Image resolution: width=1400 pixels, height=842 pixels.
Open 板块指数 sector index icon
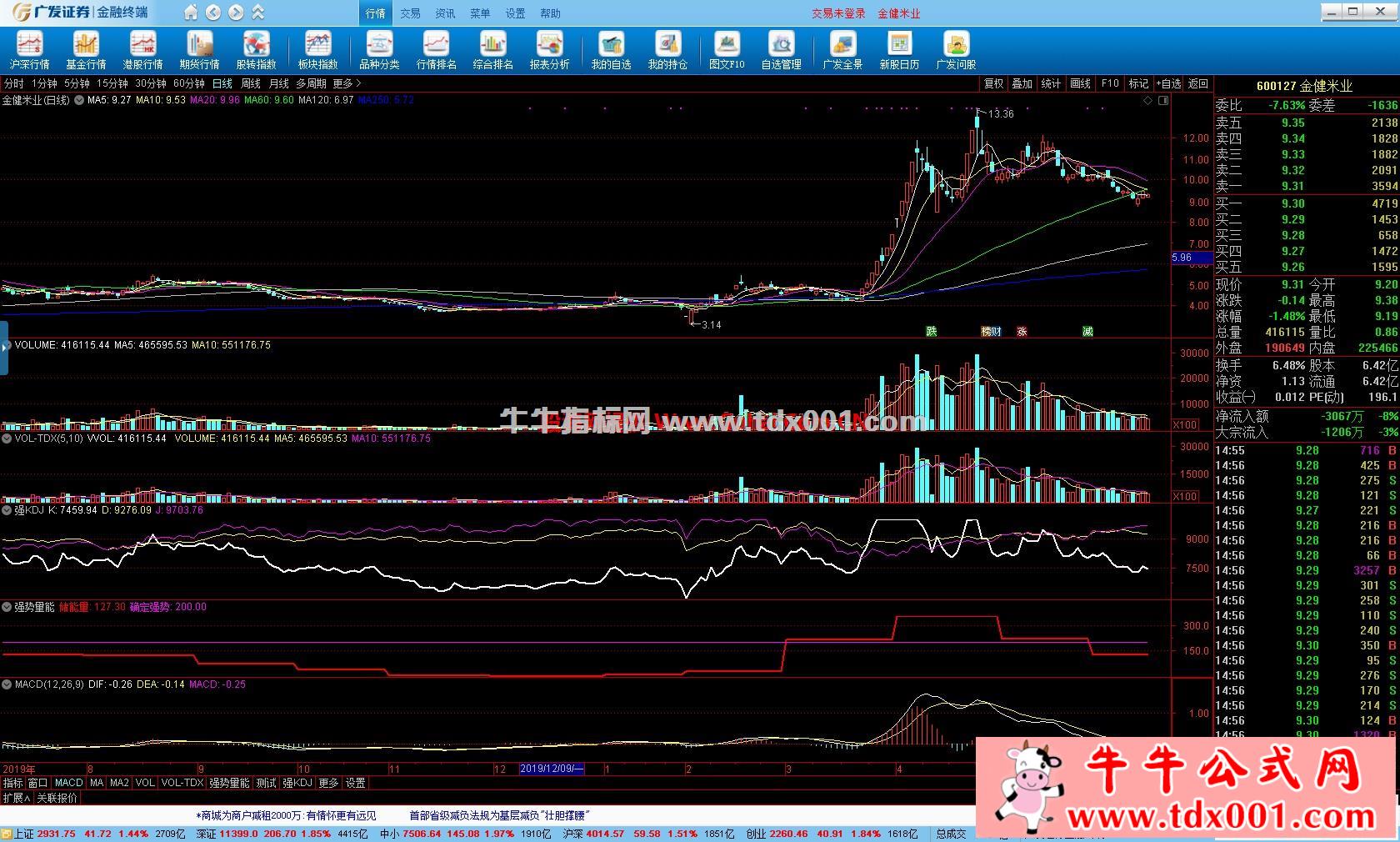(x=317, y=50)
